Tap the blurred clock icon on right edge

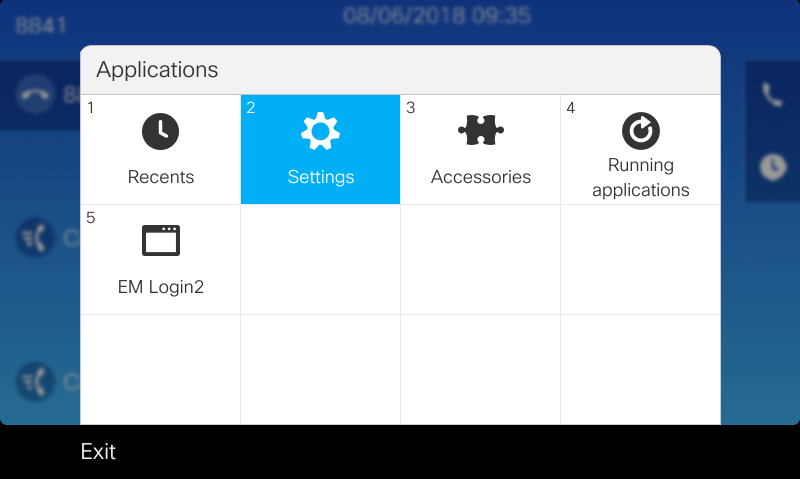(x=773, y=167)
